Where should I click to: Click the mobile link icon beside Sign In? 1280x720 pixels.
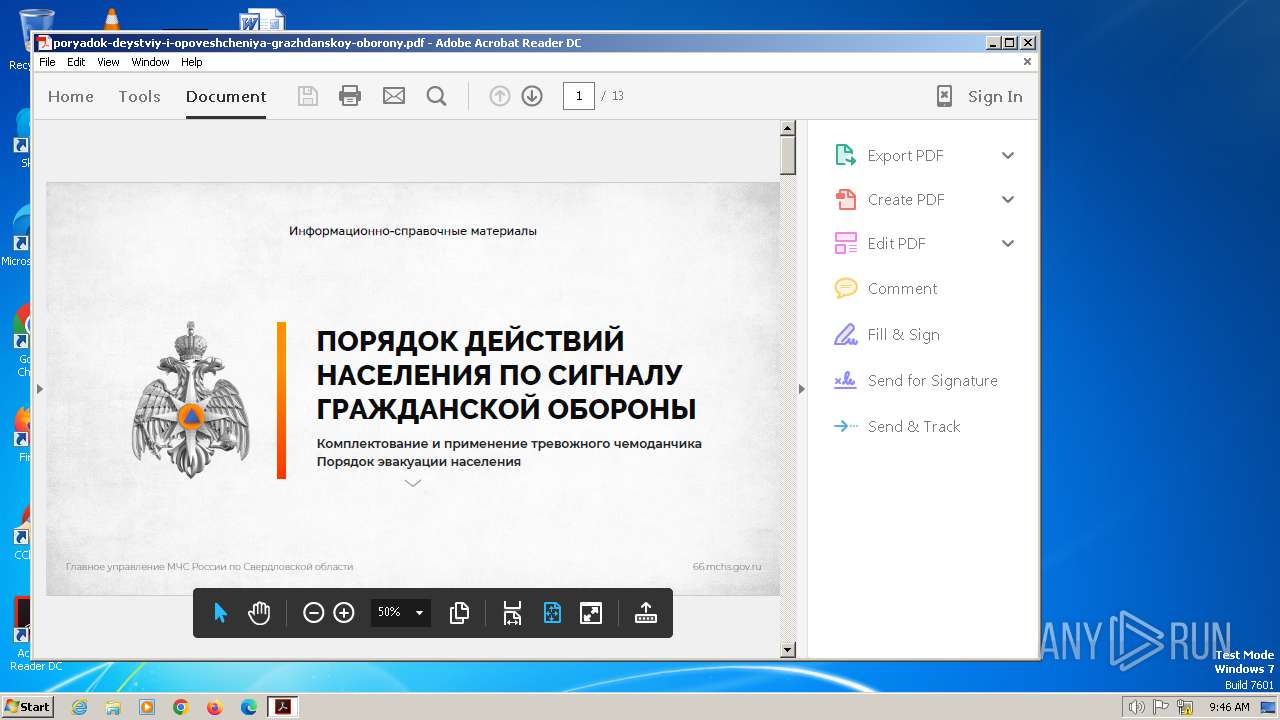click(x=944, y=96)
